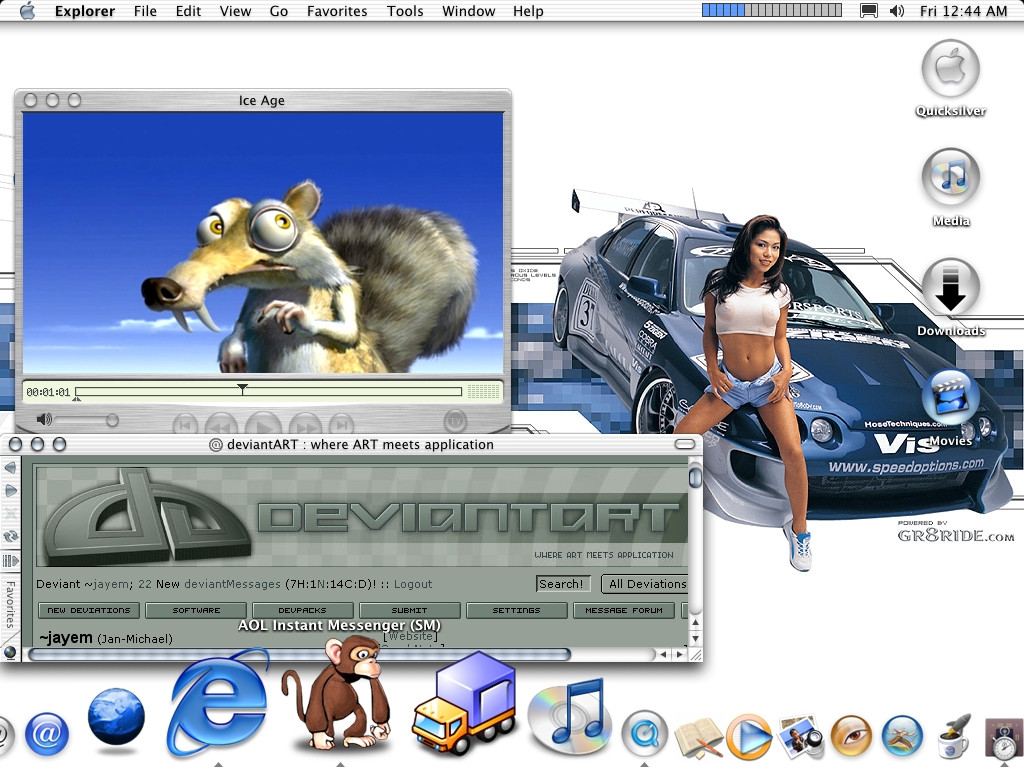Open the All Deviations dropdown

pyautogui.click(x=645, y=584)
